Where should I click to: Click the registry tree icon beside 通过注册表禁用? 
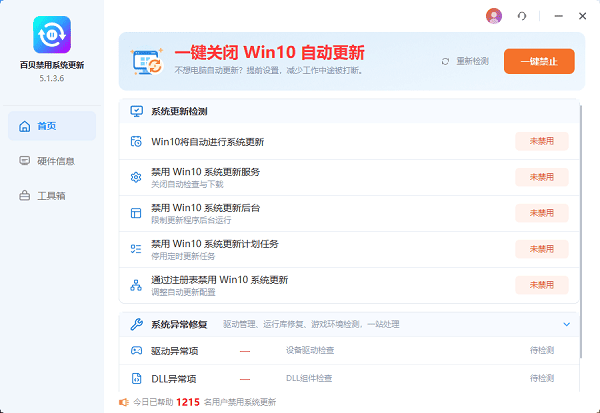pos(136,285)
